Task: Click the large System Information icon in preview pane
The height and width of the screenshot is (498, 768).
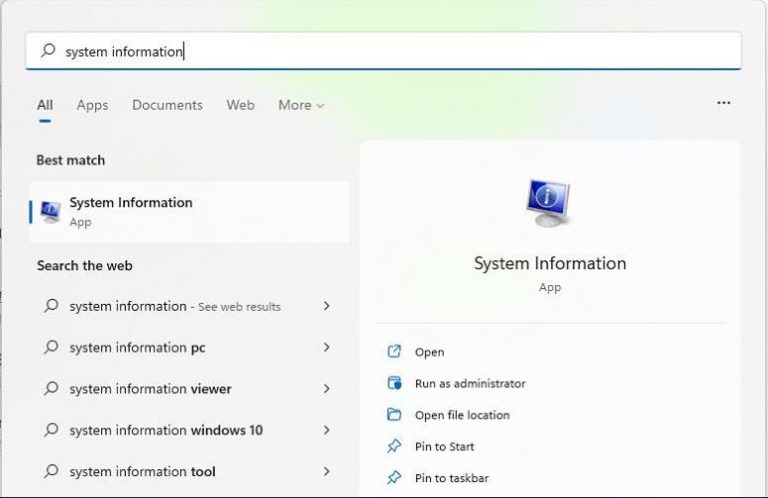Action: pyautogui.click(x=548, y=205)
